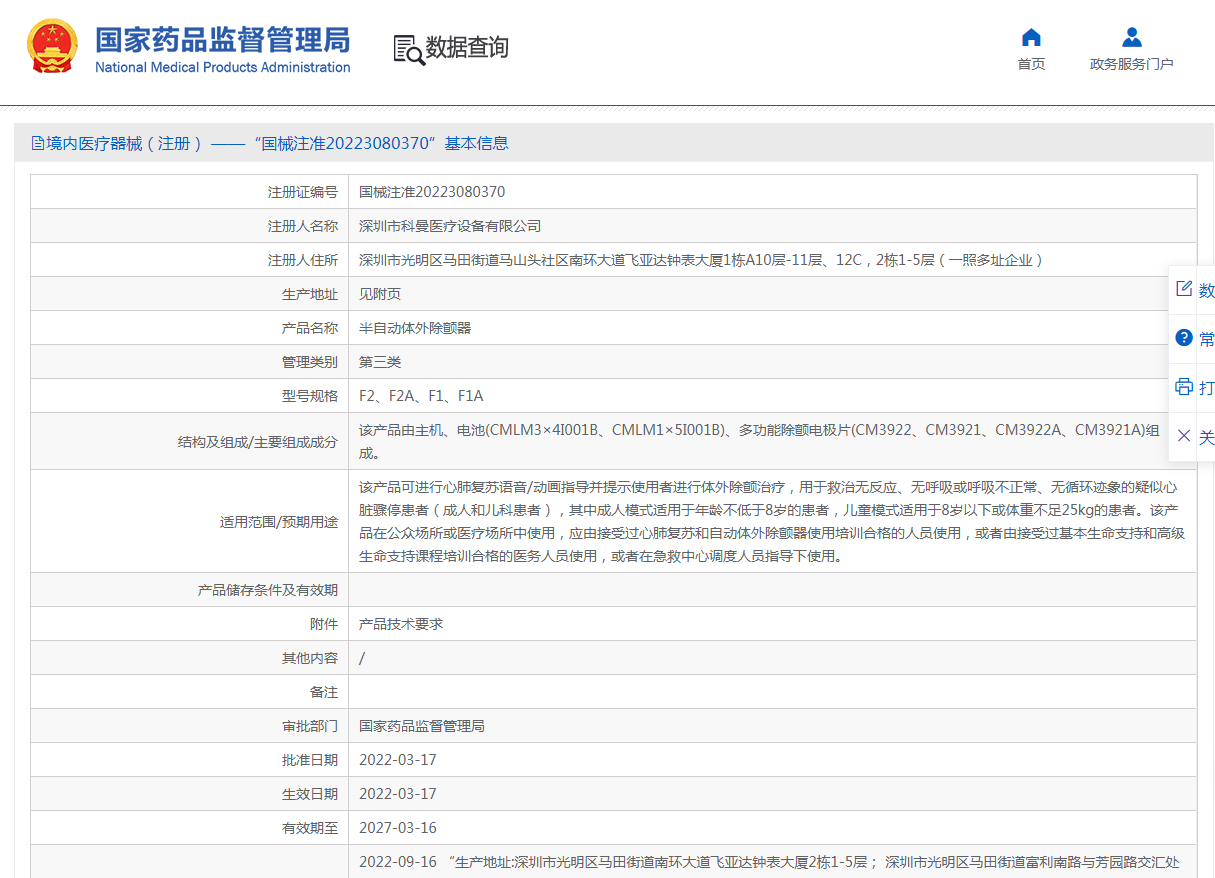
Task: Click the 注册人名称 label
Action: point(303,226)
